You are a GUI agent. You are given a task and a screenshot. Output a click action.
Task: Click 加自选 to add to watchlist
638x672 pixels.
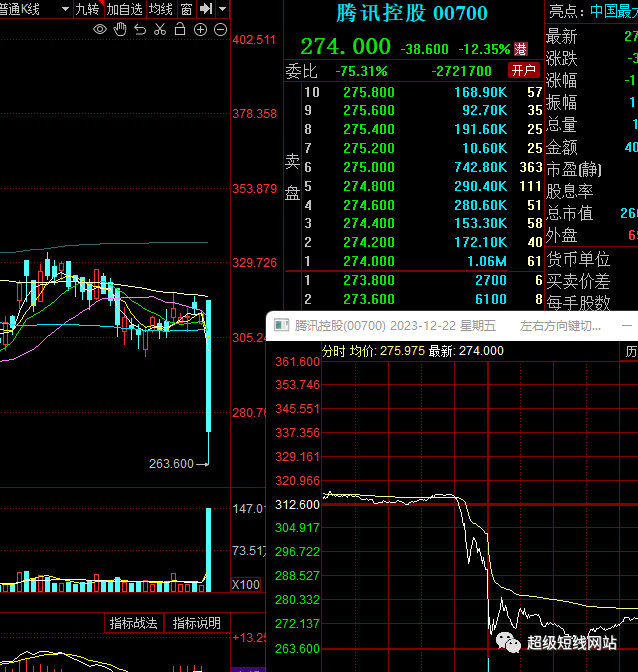point(124,9)
